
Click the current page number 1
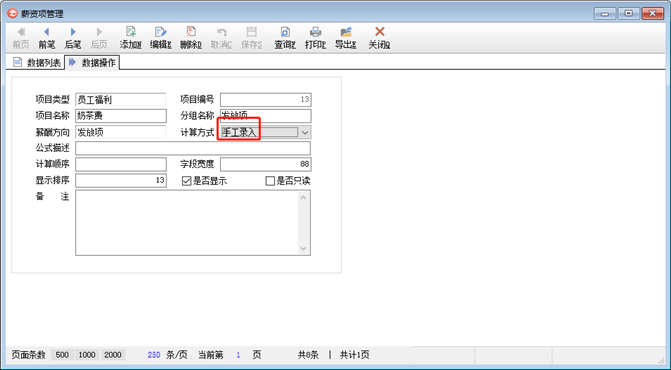click(238, 355)
